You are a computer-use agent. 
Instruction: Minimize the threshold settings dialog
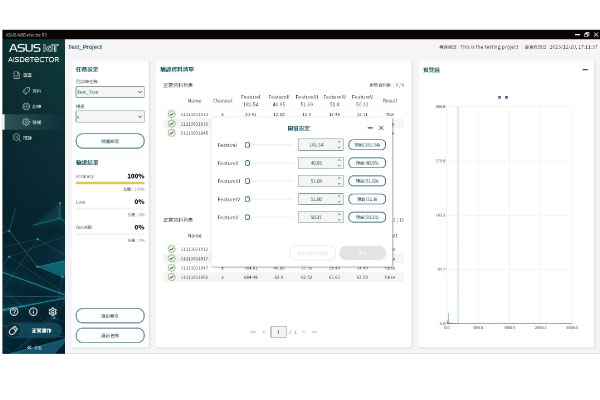tap(370, 128)
